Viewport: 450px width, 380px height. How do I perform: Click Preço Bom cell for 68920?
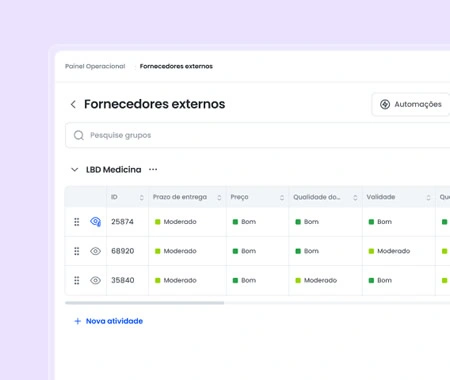click(258, 251)
